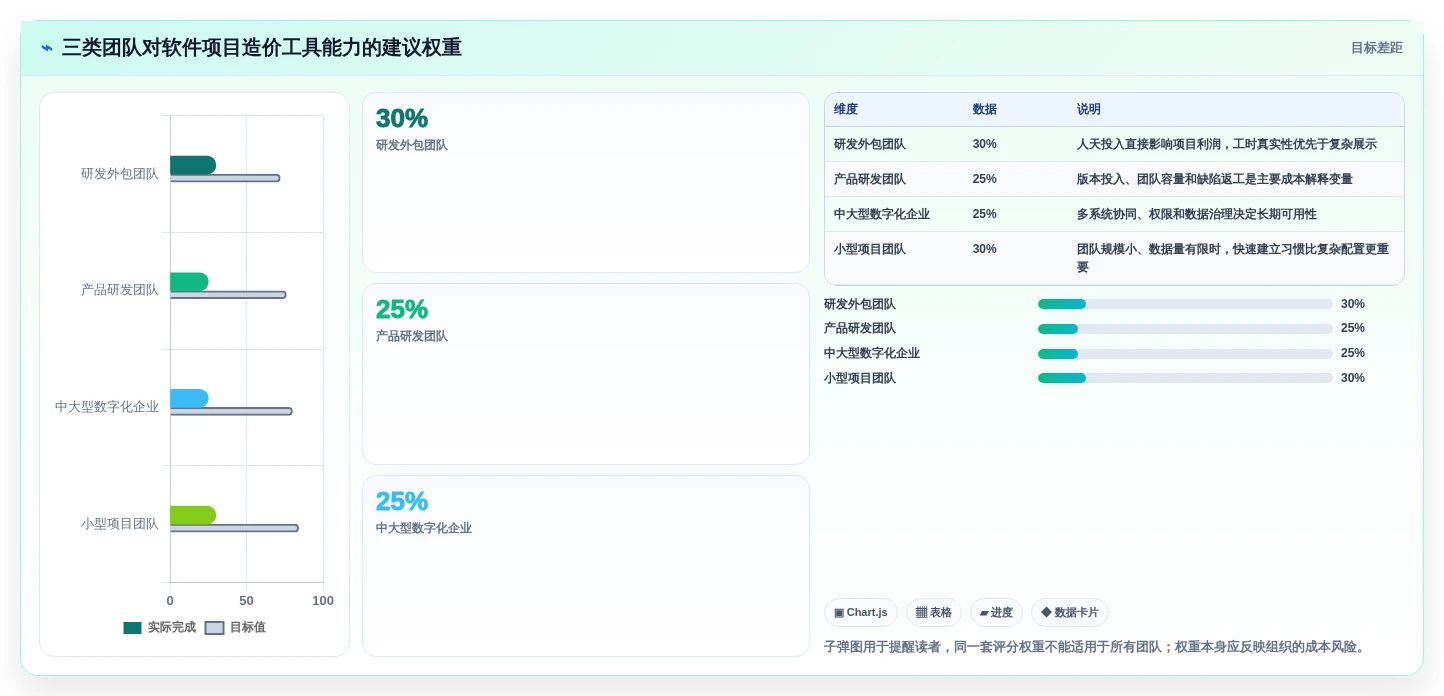Click the dark green 研发外包团队 actual bar in chart
Viewport: 1444px width, 696px height.
(193, 165)
